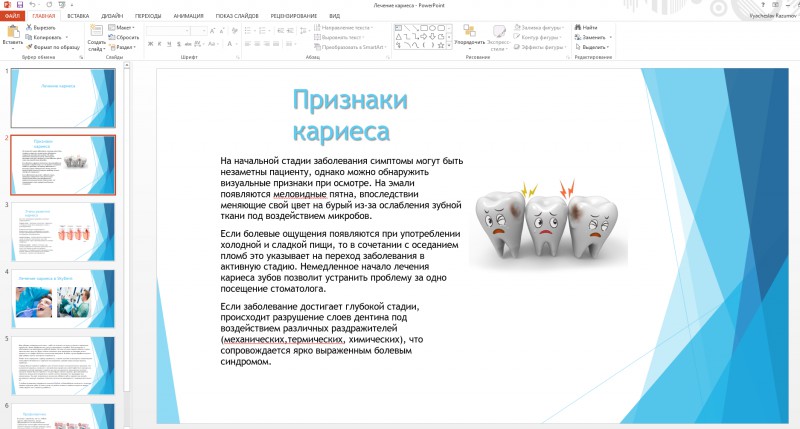The width and height of the screenshot is (800, 429).
Task: Switch to ПЕРЕХОДЫ (Transitions) tab
Action: click(148, 16)
